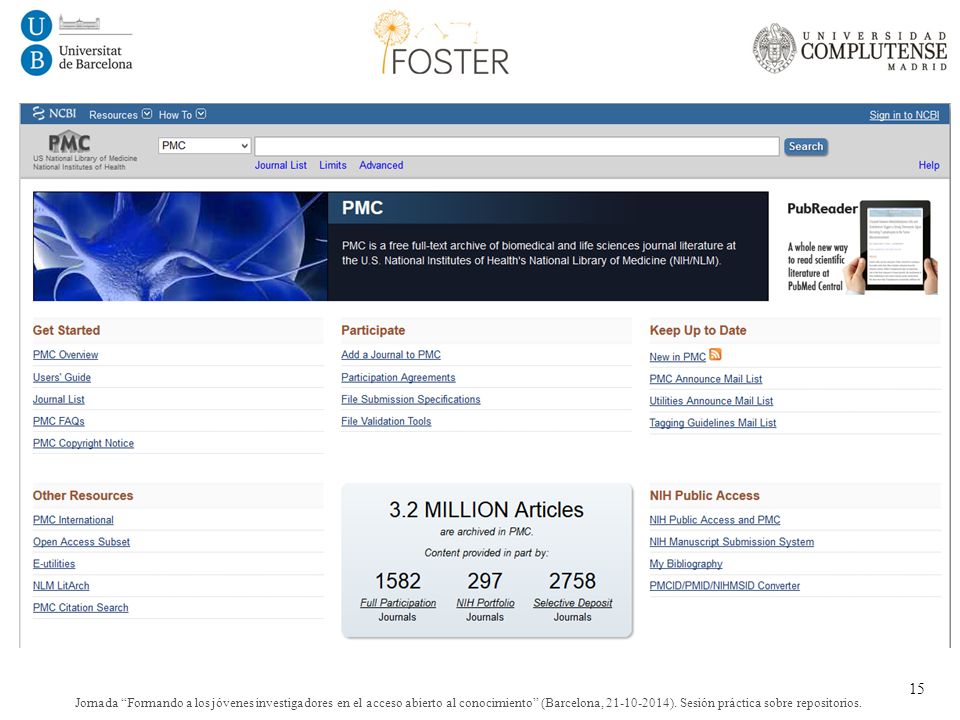Open PMCID/PMID/NIHMSID Converter link

pos(725,586)
